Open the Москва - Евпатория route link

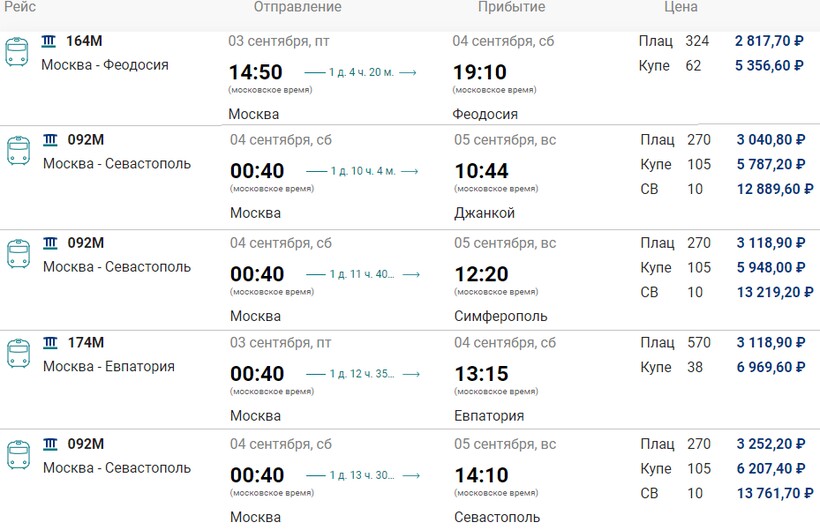108,366
